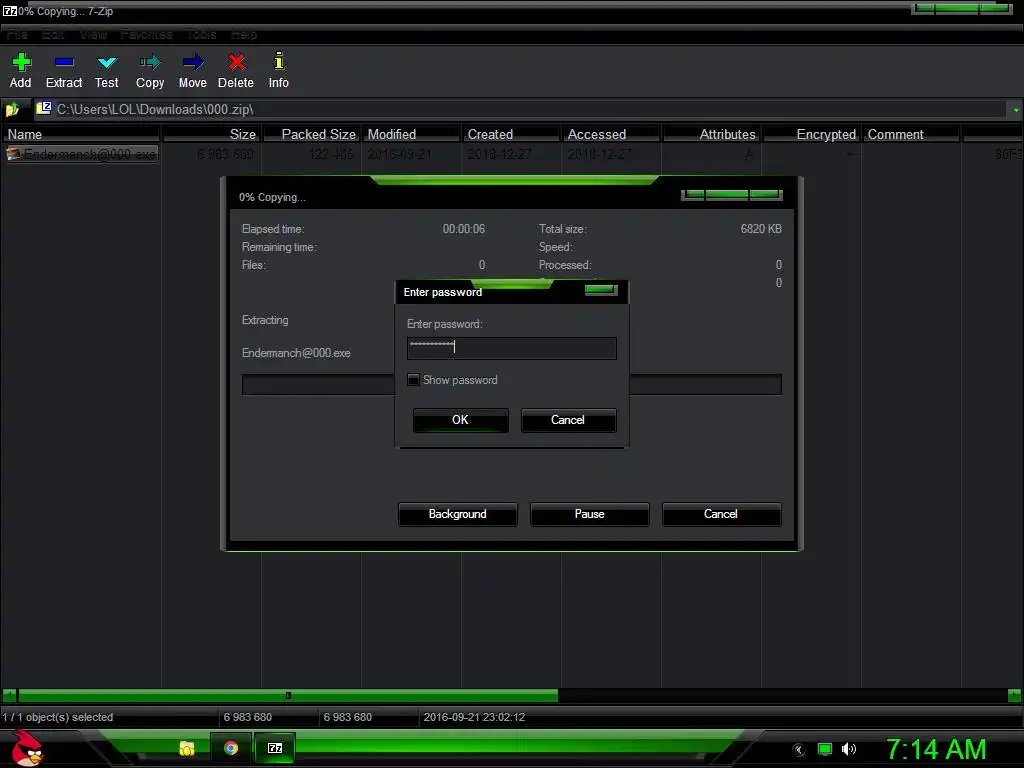
Task: Toggle the Show password checkbox
Action: tap(413, 379)
